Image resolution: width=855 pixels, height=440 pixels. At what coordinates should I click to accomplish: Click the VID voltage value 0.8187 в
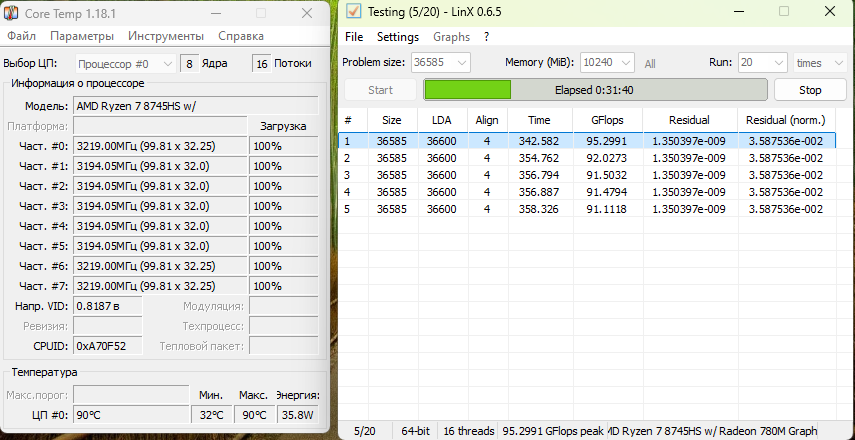pos(108,306)
